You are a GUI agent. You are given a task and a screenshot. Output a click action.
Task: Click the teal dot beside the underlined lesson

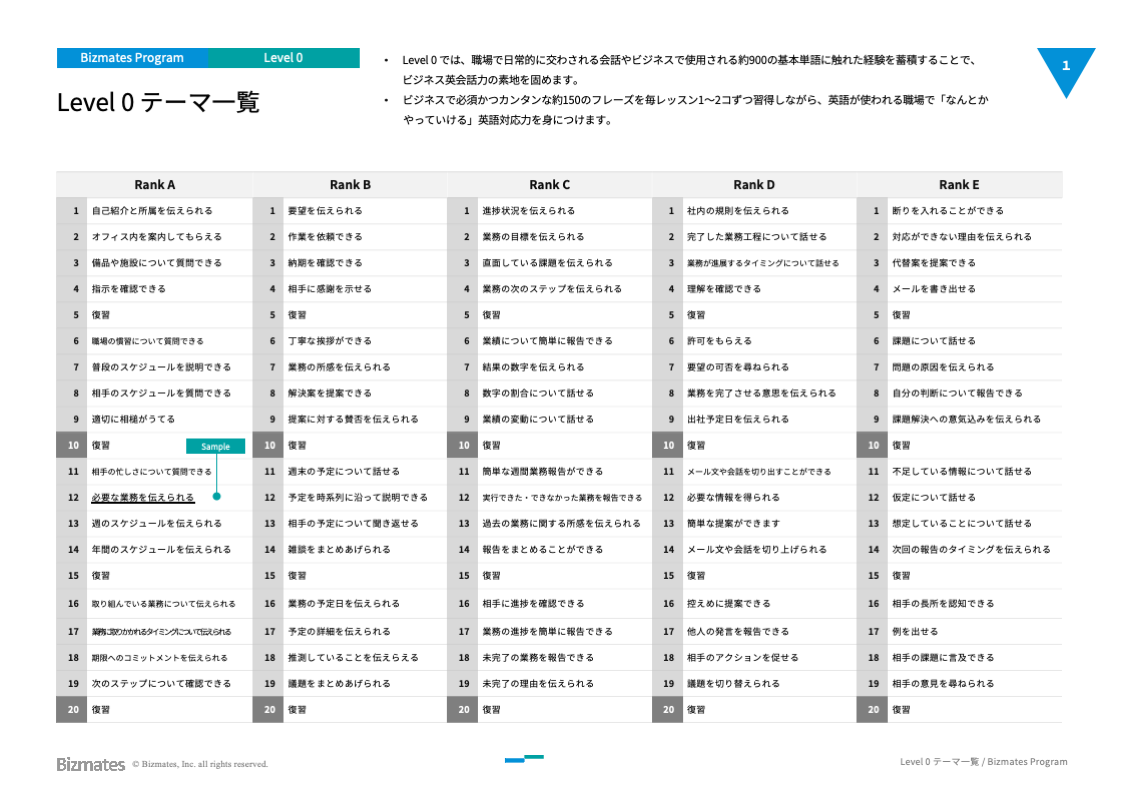[x=216, y=496]
